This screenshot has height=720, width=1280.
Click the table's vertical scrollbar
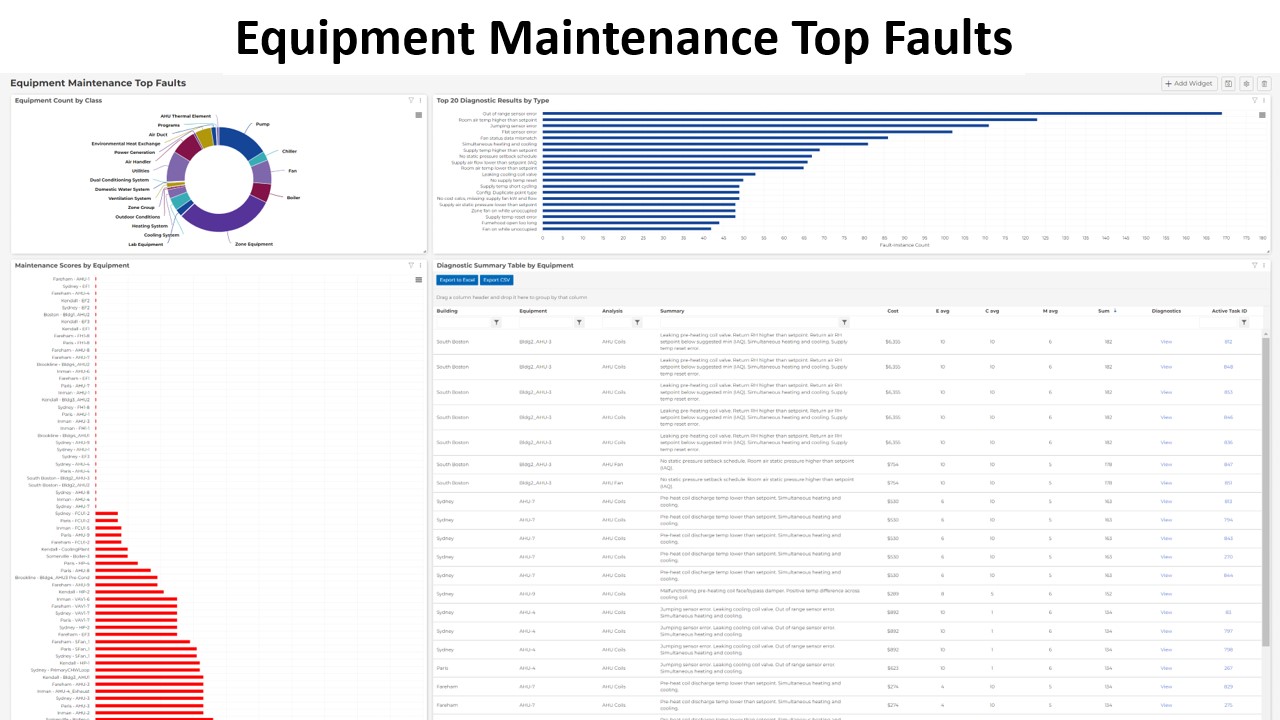(x=1265, y=492)
